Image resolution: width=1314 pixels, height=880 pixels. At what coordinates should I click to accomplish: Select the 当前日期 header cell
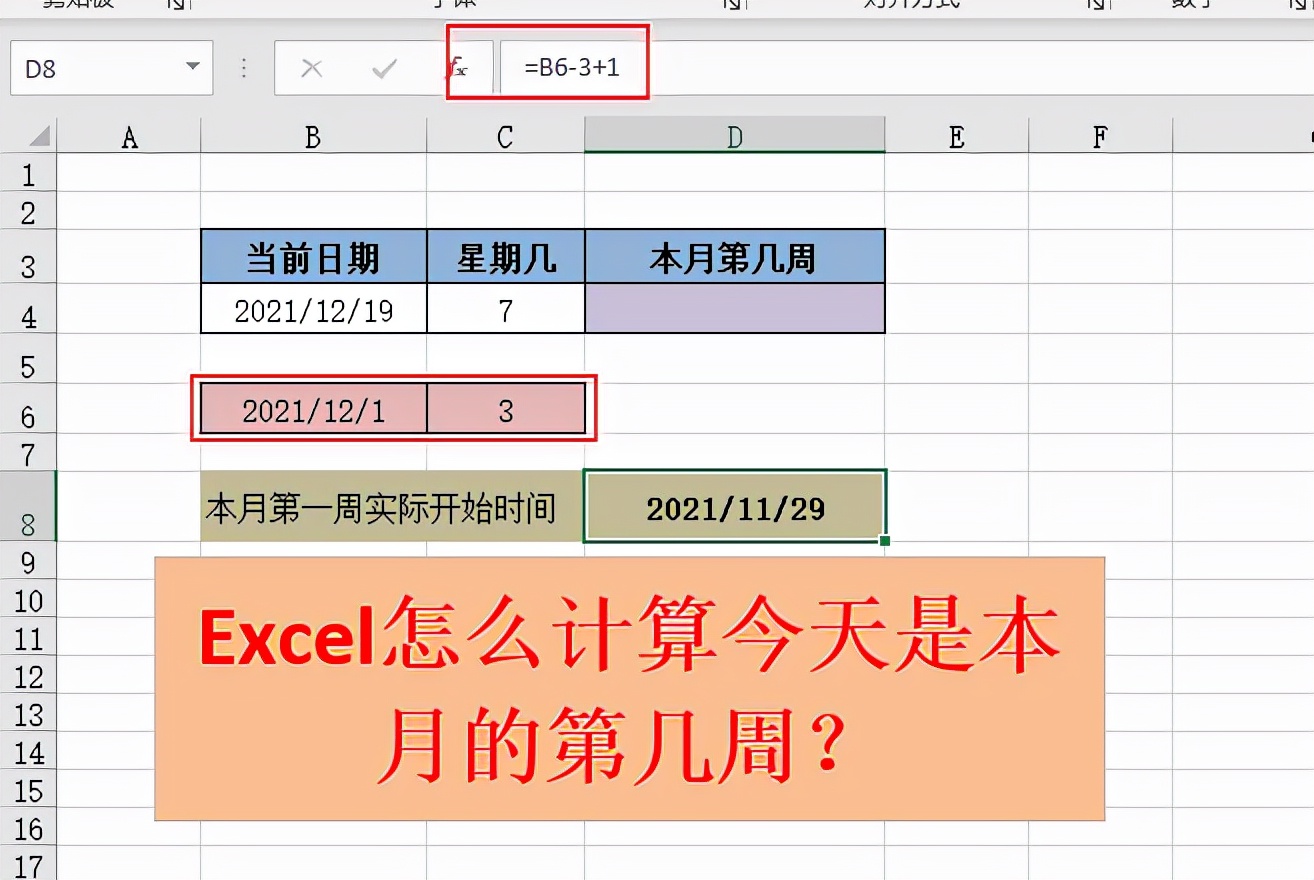314,257
